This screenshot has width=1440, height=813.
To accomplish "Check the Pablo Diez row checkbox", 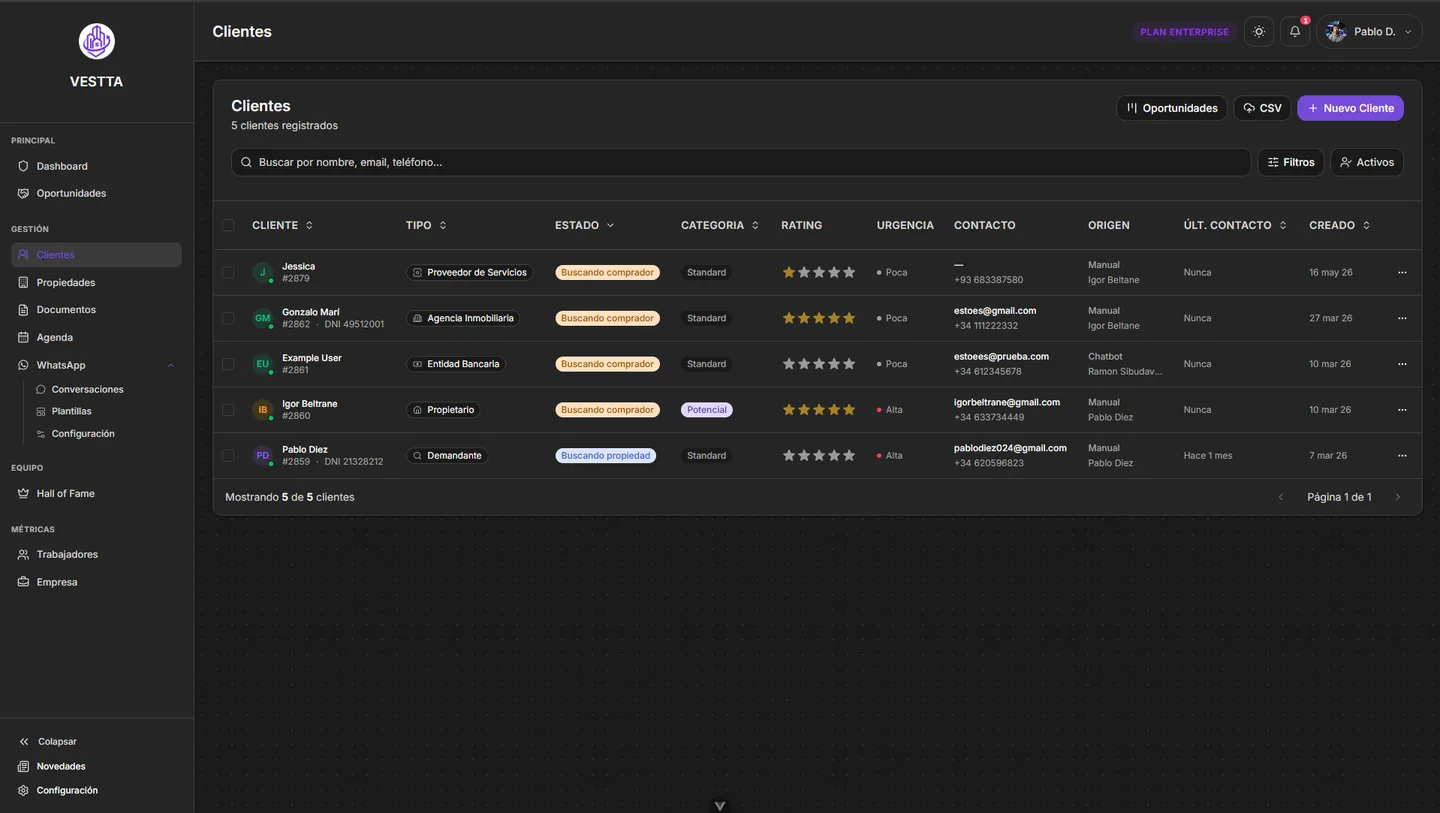I will coord(228,455).
